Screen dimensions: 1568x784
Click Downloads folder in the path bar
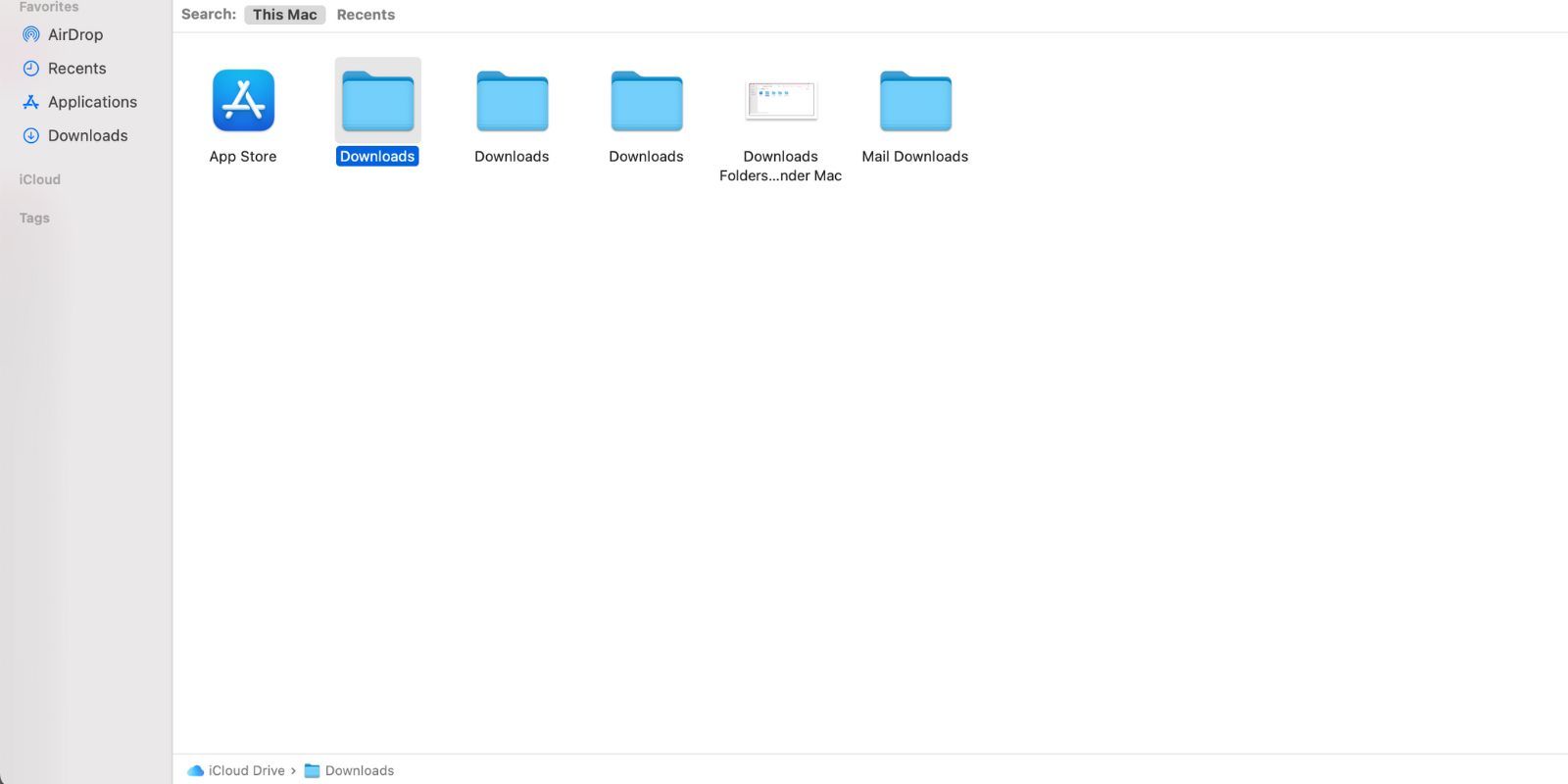349,771
